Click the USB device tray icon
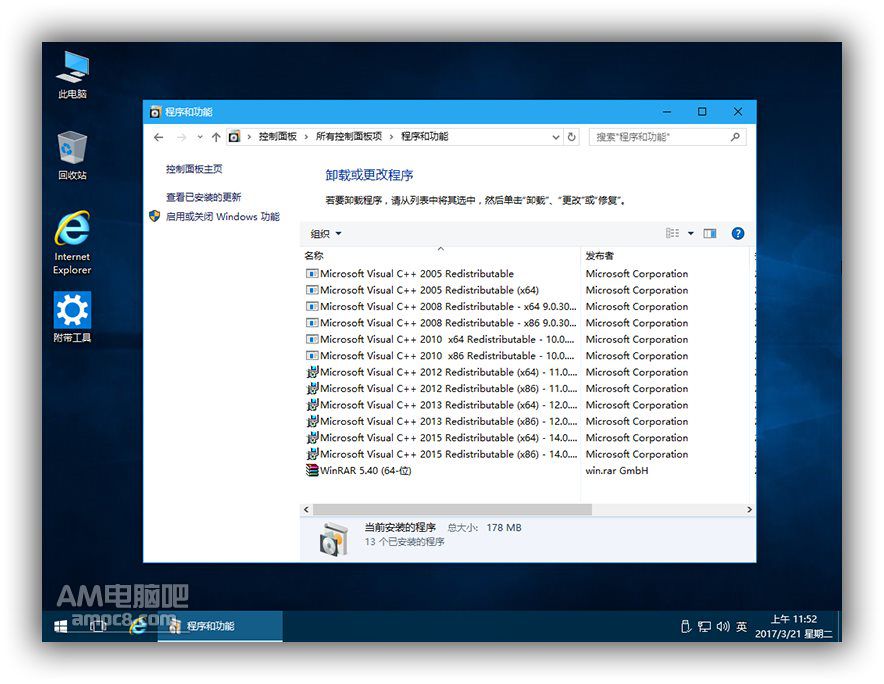 point(686,626)
